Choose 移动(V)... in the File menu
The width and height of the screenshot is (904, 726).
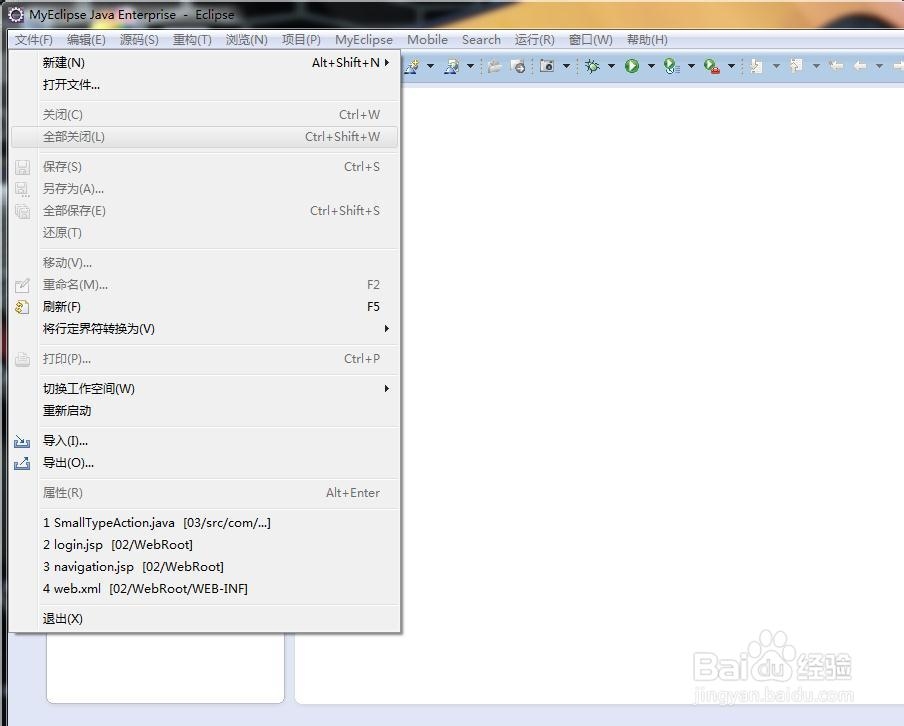tap(205, 263)
